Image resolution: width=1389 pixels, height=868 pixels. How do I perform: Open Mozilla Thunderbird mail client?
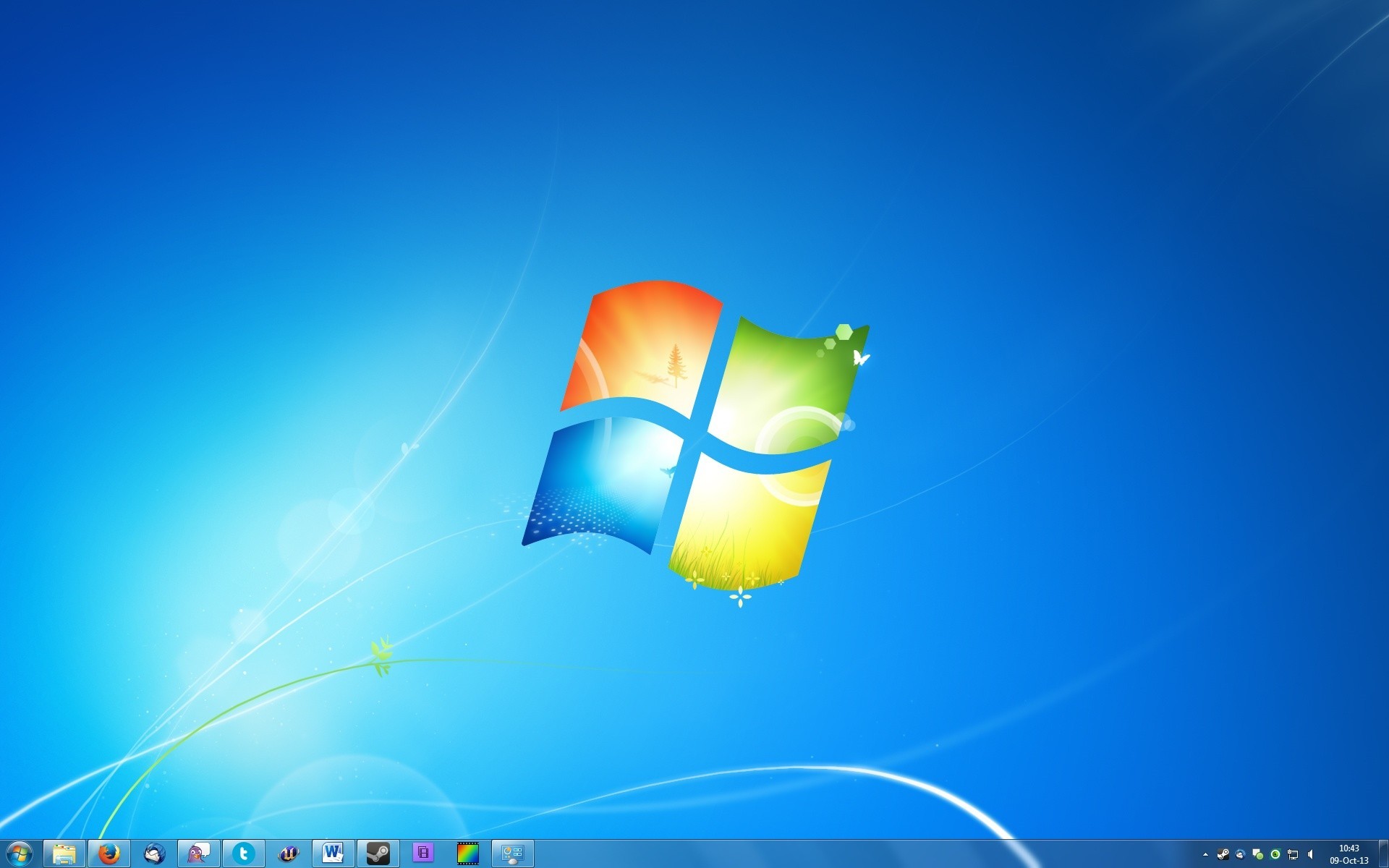click(x=154, y=854)
